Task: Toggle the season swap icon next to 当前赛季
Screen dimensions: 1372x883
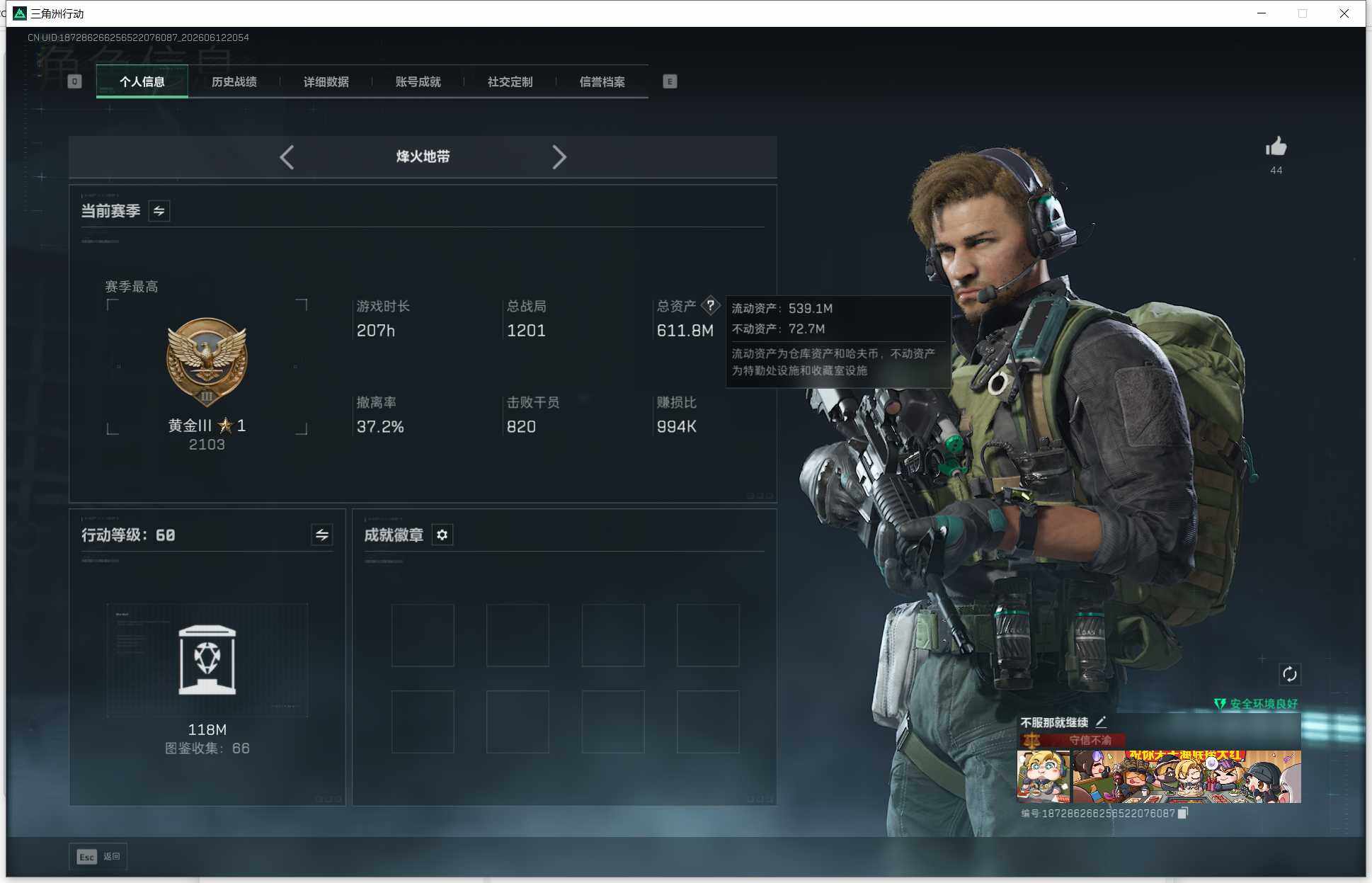Action: pos(159,211)
